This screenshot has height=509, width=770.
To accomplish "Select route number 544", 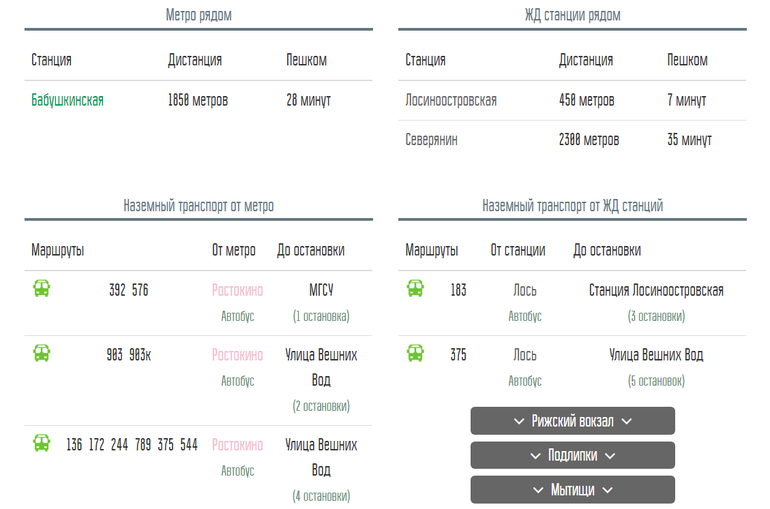I will [189, 445].
